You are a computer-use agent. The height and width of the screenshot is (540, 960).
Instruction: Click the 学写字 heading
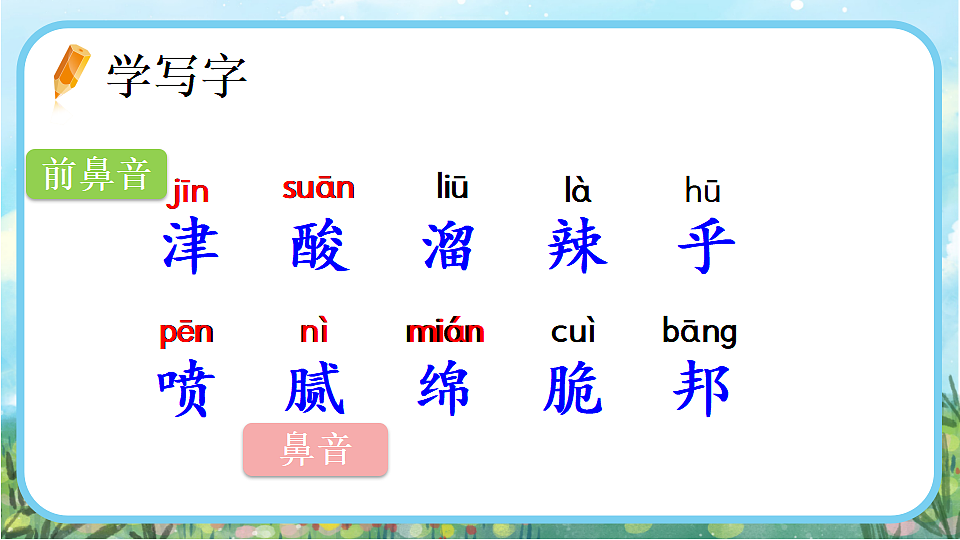177,77
